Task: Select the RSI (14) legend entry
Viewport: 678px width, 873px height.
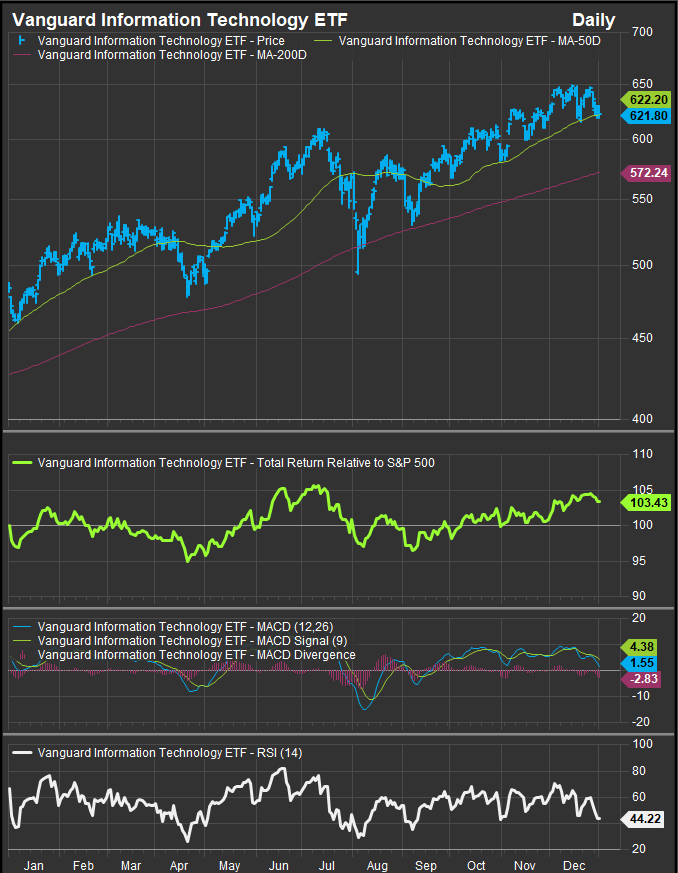Action: 170,753
